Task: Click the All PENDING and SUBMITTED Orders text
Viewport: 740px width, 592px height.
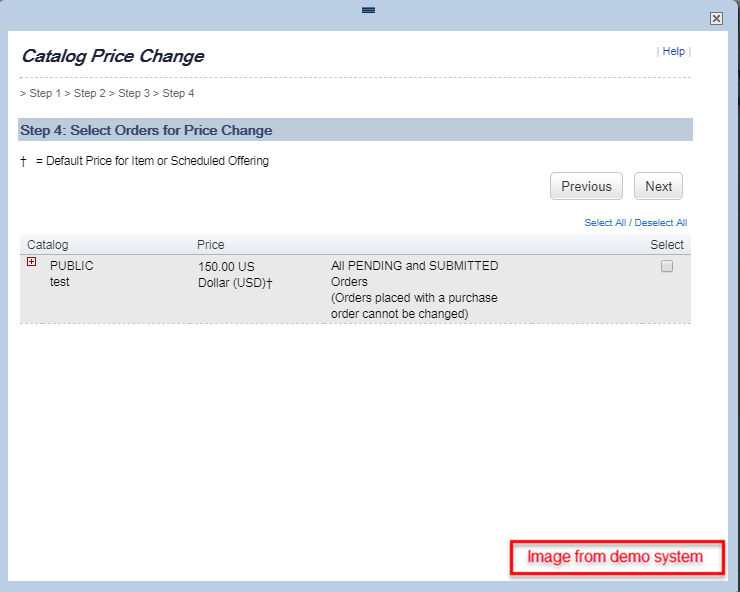Action: click(414, 274)
